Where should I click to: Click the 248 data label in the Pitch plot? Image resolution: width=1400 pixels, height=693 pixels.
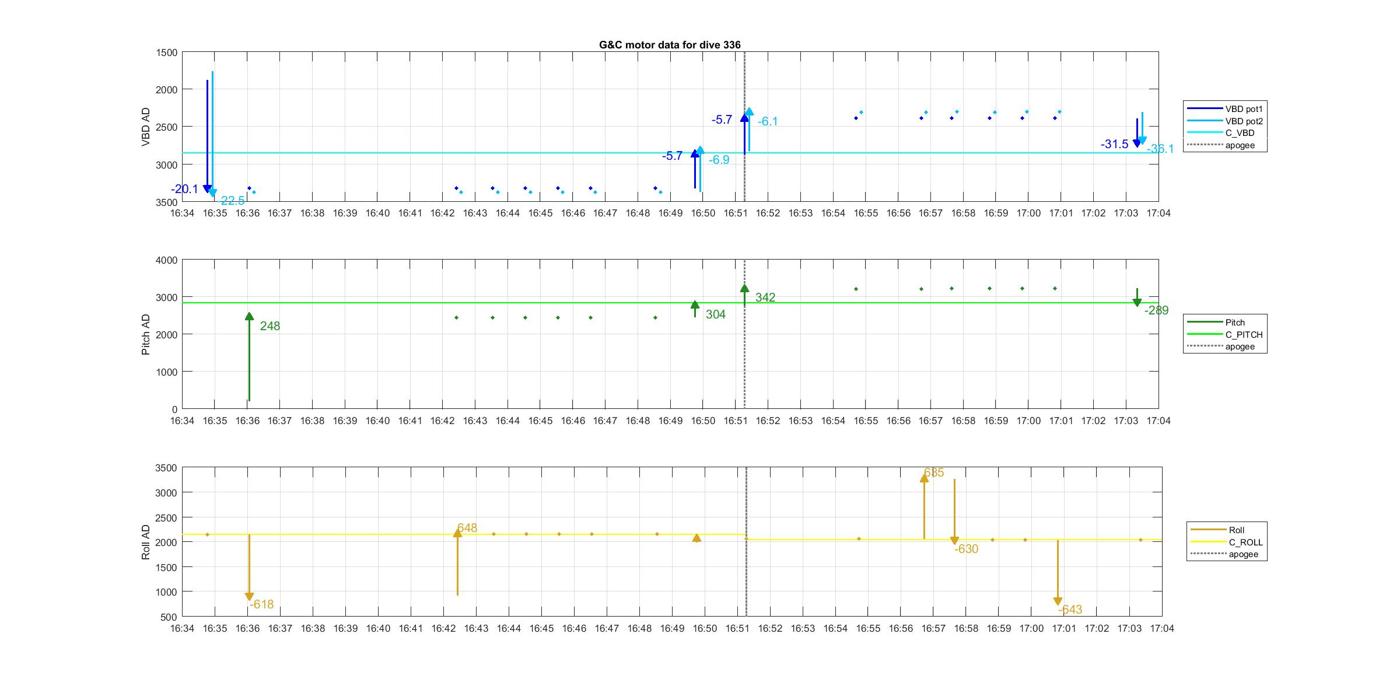[x=270, y=326]
